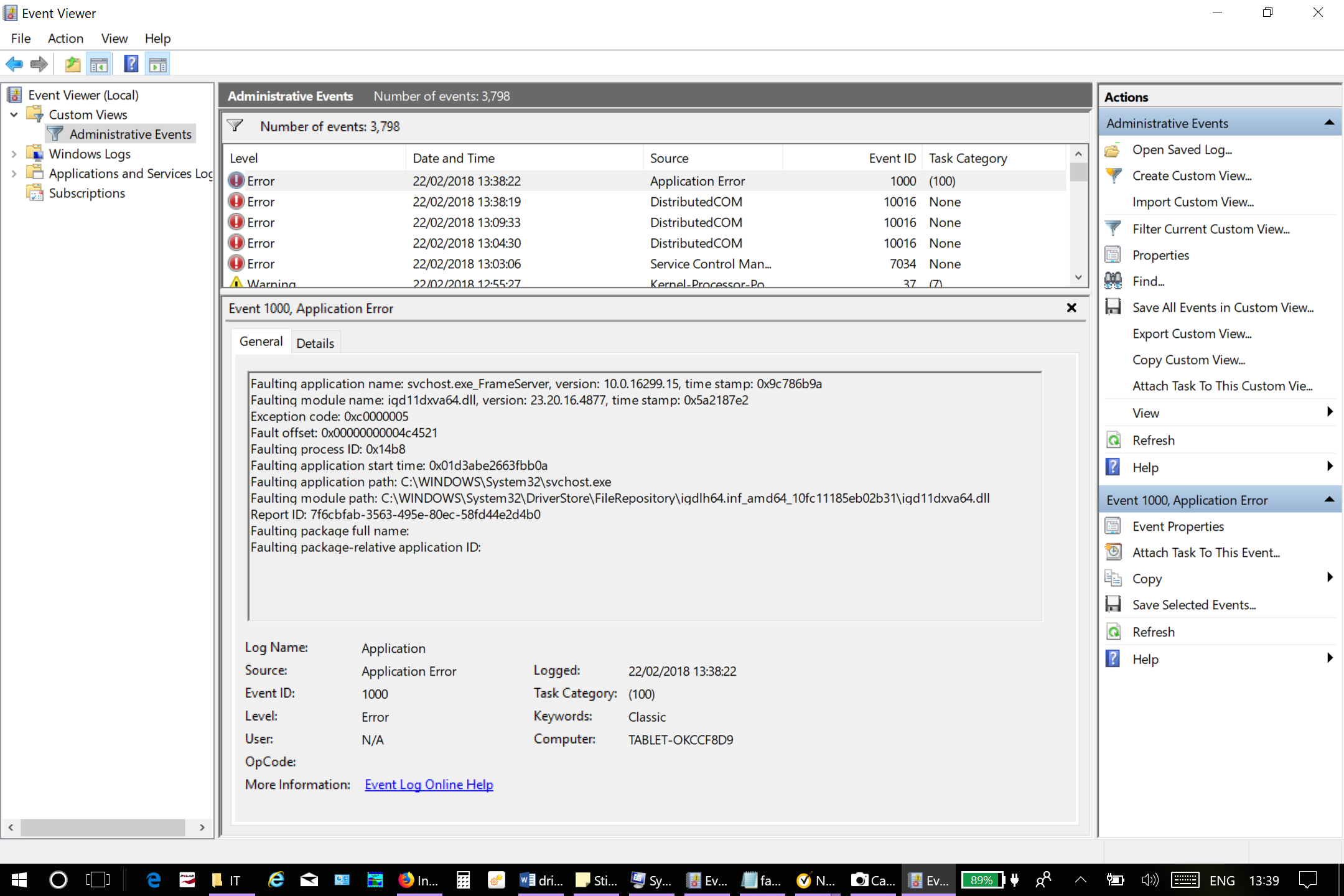Viewport: 1344px width, 896px height.
Task: Collapse the Custom Views tree node
Action: click(14, 114)
